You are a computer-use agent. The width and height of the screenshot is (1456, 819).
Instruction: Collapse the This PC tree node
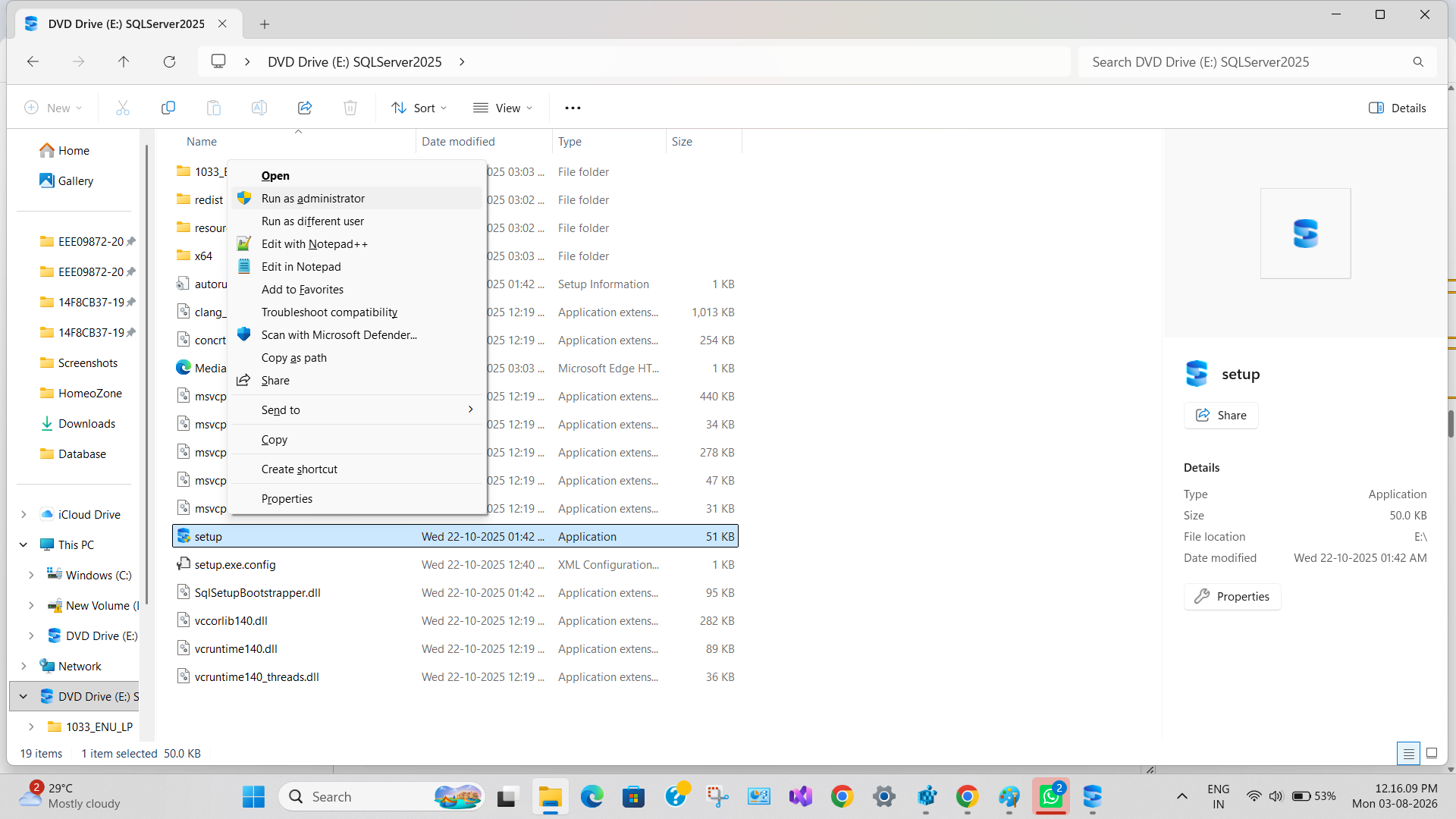(24, 544)
